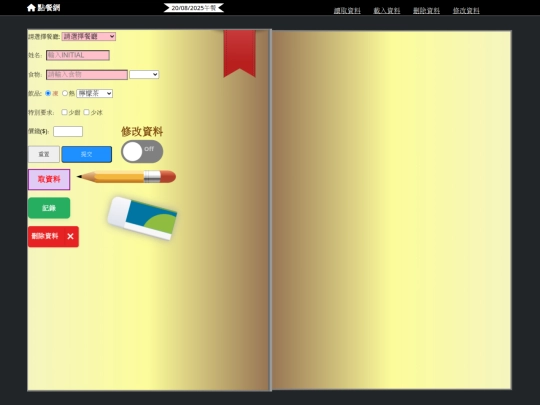Open the 請選擇餐廳 restaurant dropdown
The image size is (540, 405).
[x=89, y=36]
